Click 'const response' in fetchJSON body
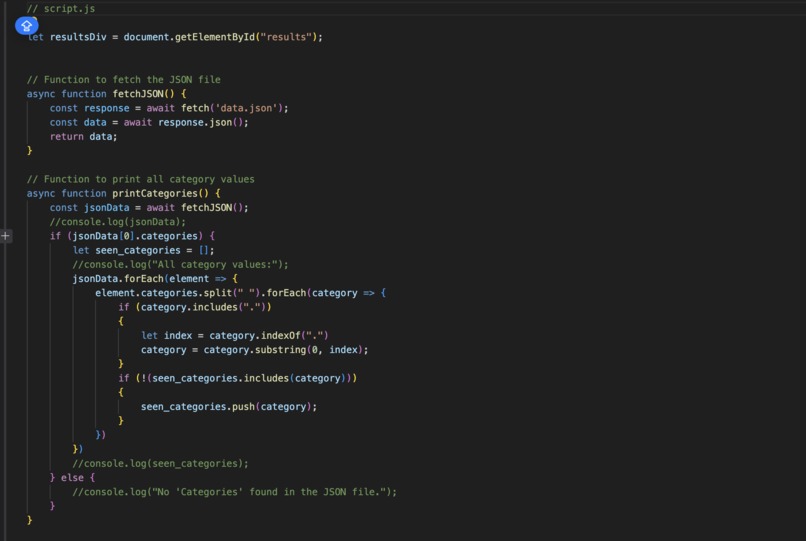806x541 pixels. coord(89,108)
